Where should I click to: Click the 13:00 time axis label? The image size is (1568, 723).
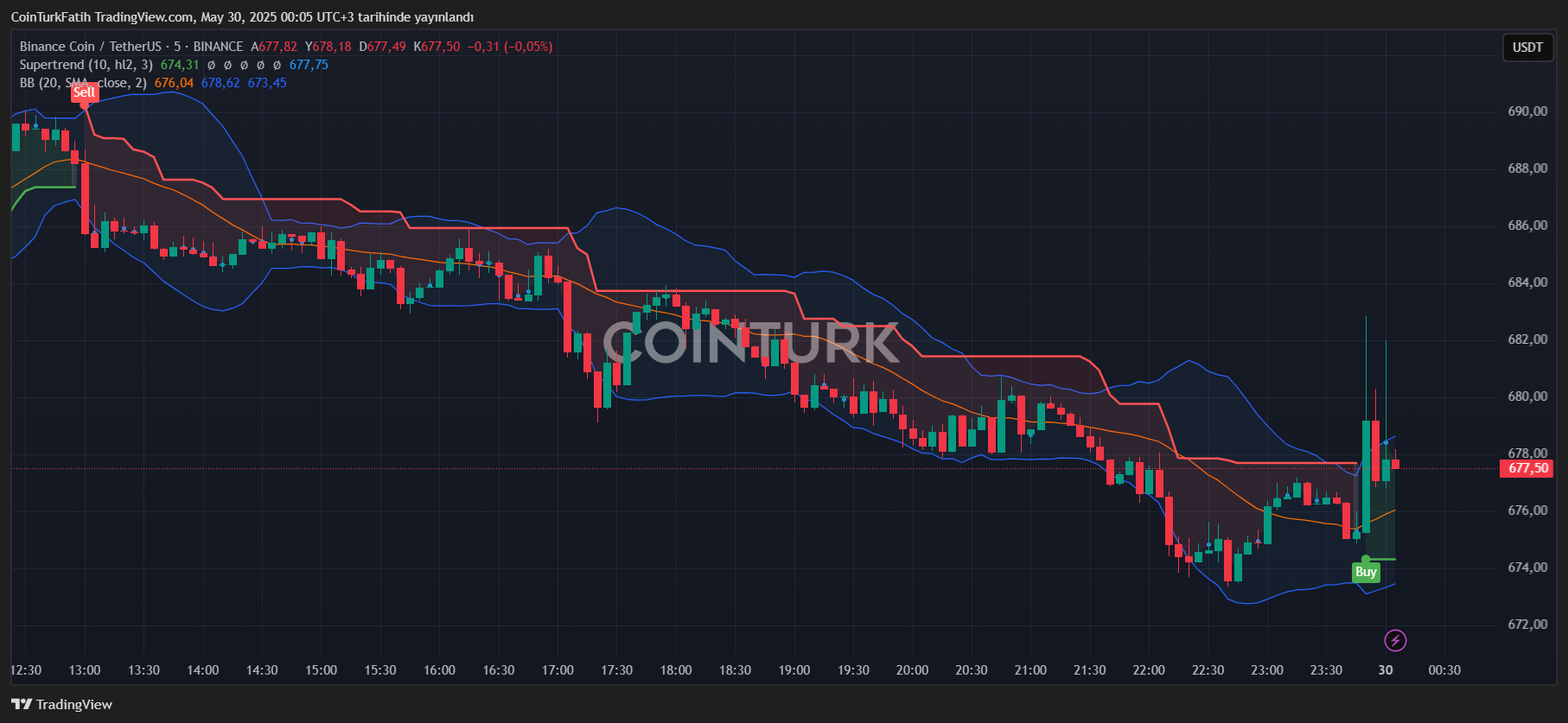85,670
